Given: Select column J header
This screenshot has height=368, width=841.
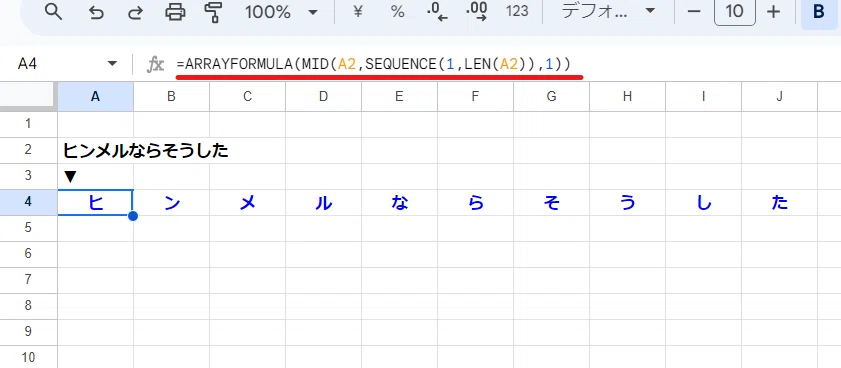Looking at the screenshot, I should pyautogui.click(x=780, y=96).
